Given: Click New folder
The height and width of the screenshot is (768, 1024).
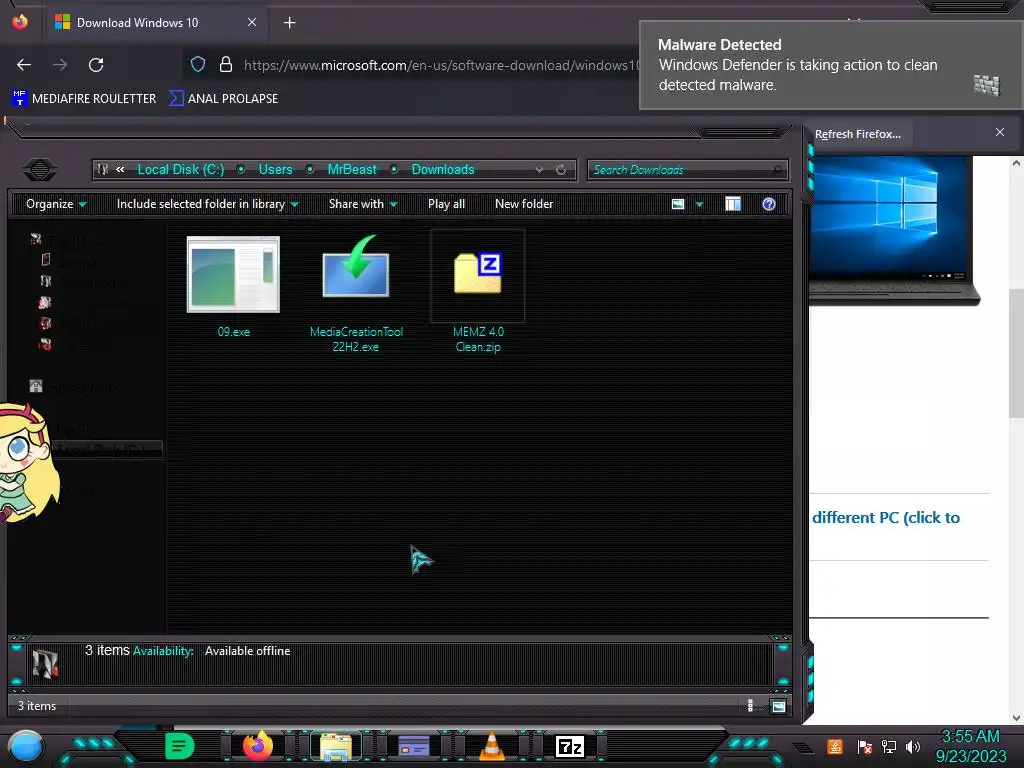Looking at the screenshot, I should click(x=524, y=204).
